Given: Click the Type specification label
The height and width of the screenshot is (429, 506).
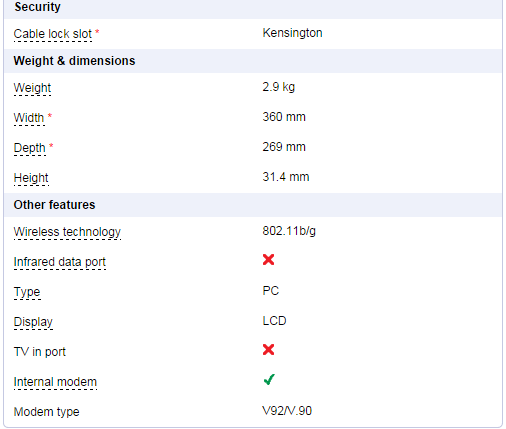Looking at the screenshot, I should point(27,292).
